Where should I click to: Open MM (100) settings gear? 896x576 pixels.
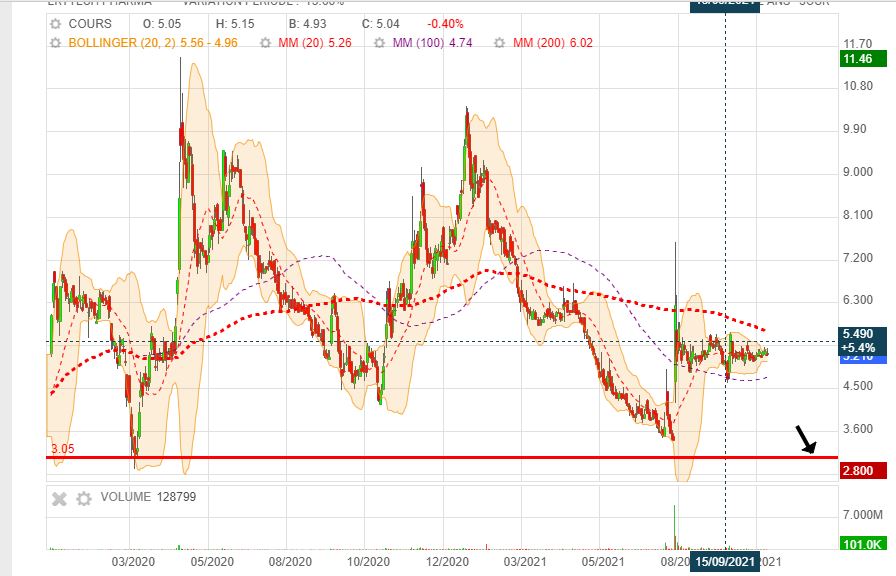[x=379, y=43]
